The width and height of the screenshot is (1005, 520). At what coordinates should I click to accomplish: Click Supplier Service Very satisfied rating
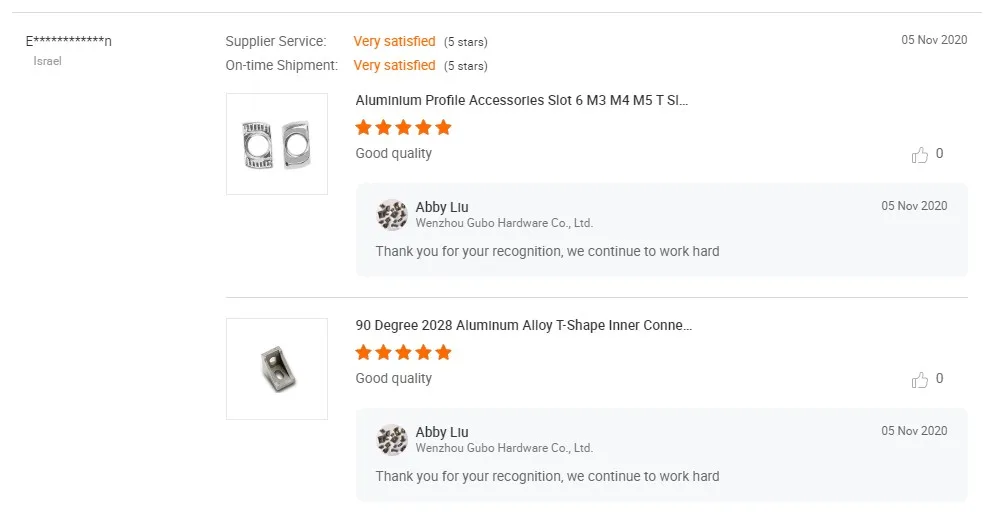coord(394,42)
